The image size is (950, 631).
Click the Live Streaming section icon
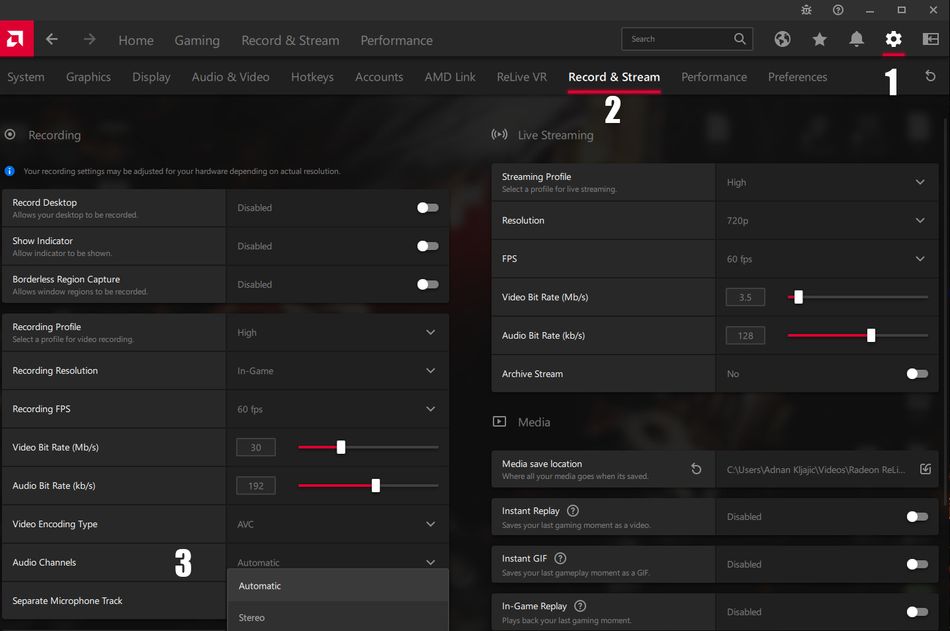click(499, 135)
